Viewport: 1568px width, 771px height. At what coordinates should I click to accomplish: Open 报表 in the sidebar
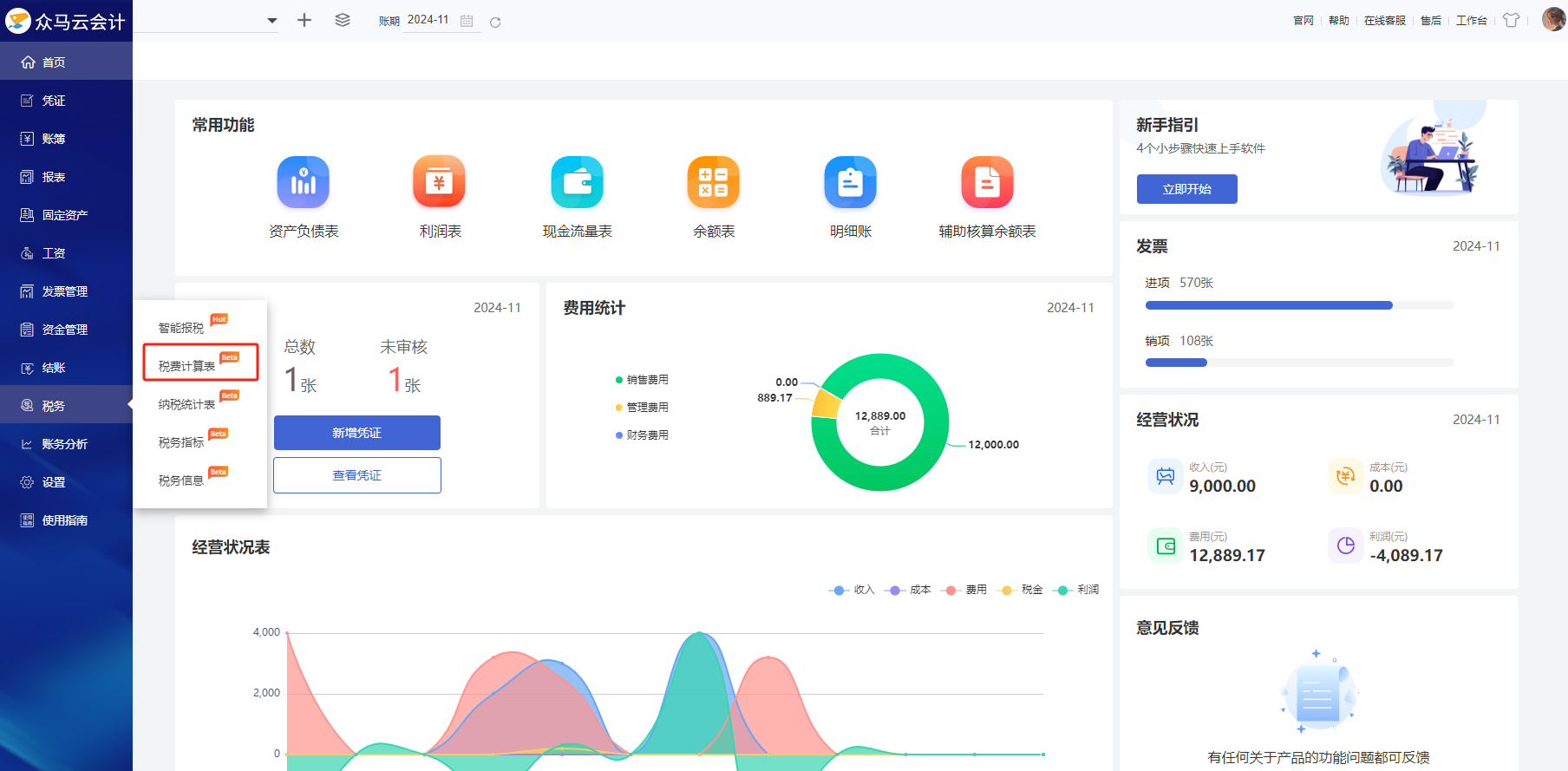coord(66,177)
